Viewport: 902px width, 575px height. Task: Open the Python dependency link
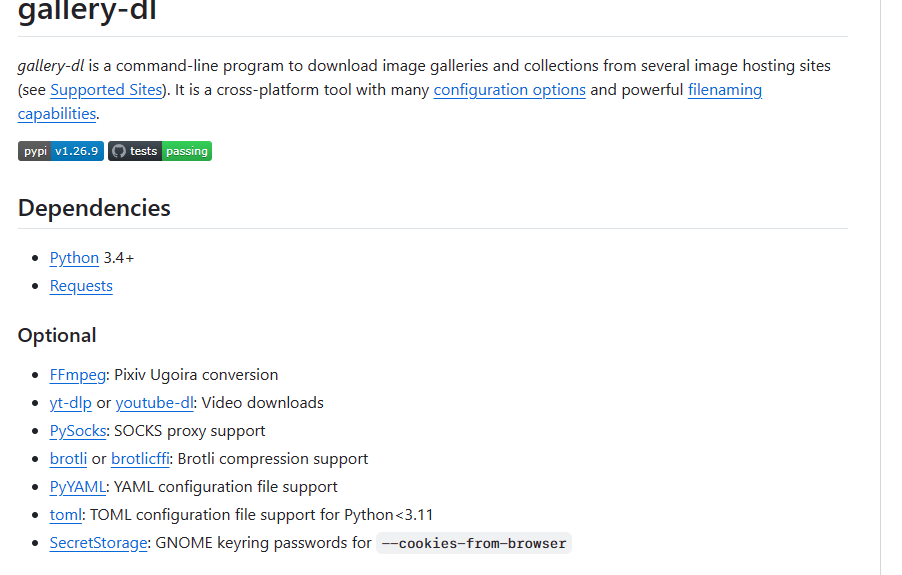click(74, 258)
